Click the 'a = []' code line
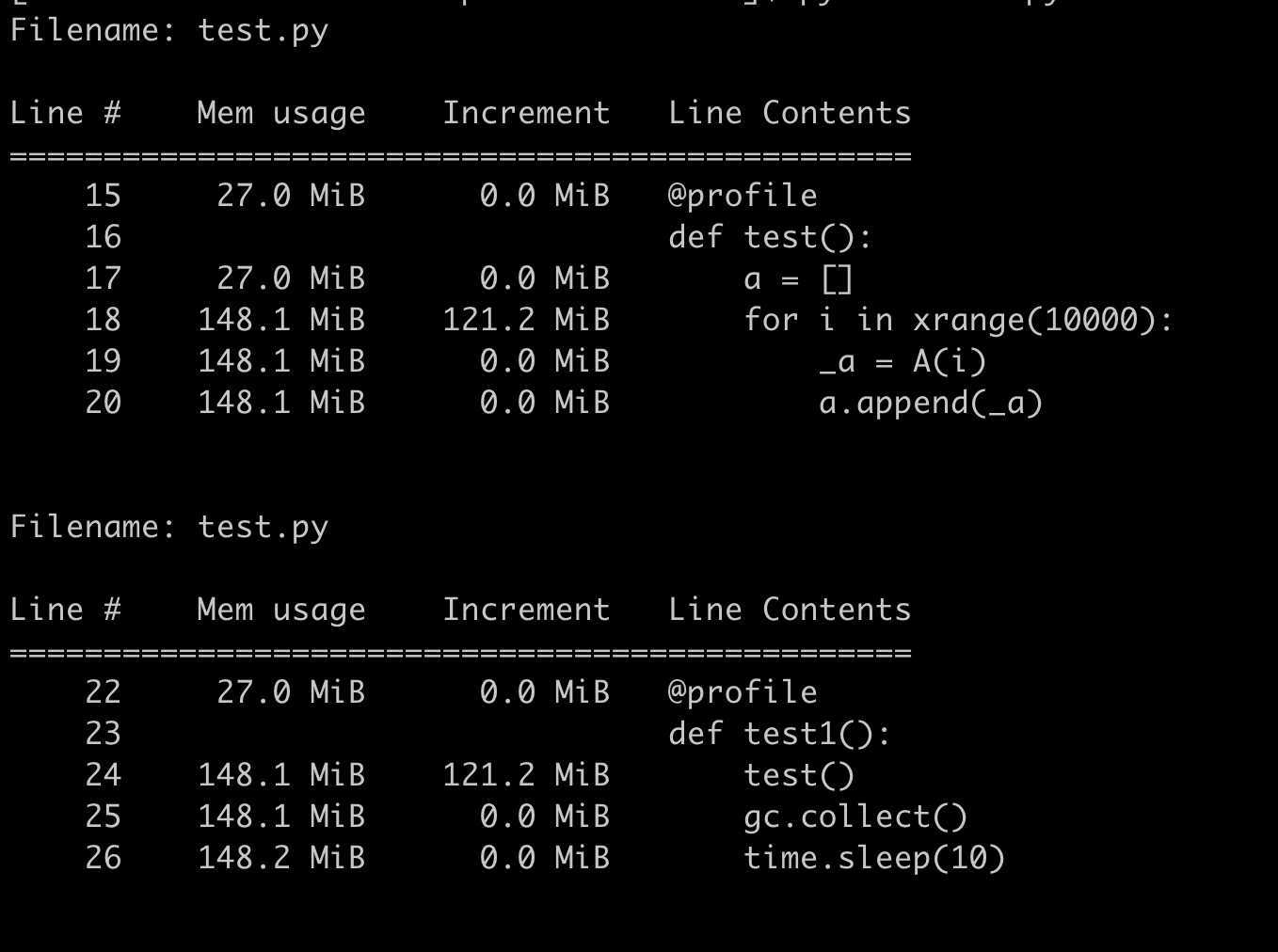Image resolution: width=1278 pixels, height=952 pixels. [x=798, y=278]
